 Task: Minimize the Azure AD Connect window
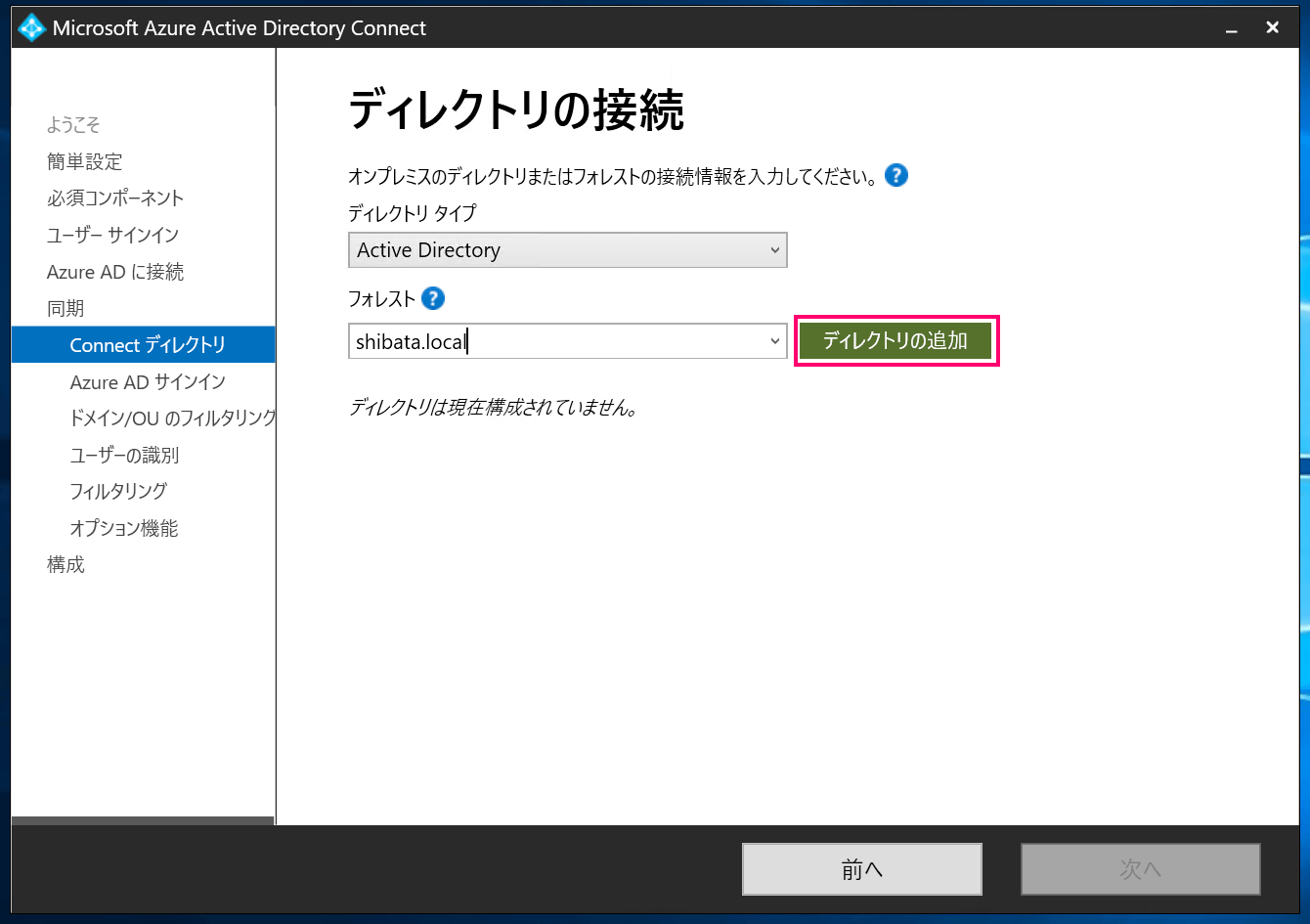[1233, 28]
